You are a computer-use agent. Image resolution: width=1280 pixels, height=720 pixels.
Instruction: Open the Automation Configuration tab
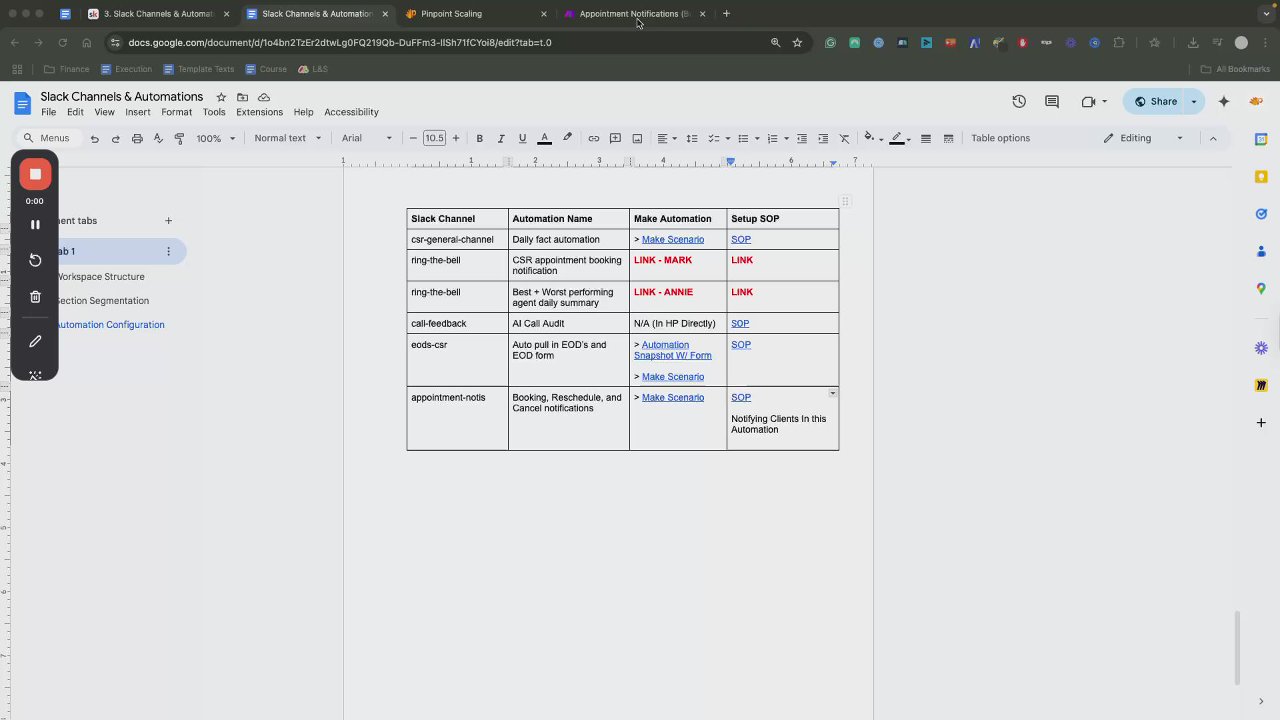click(x=110, y=325)
